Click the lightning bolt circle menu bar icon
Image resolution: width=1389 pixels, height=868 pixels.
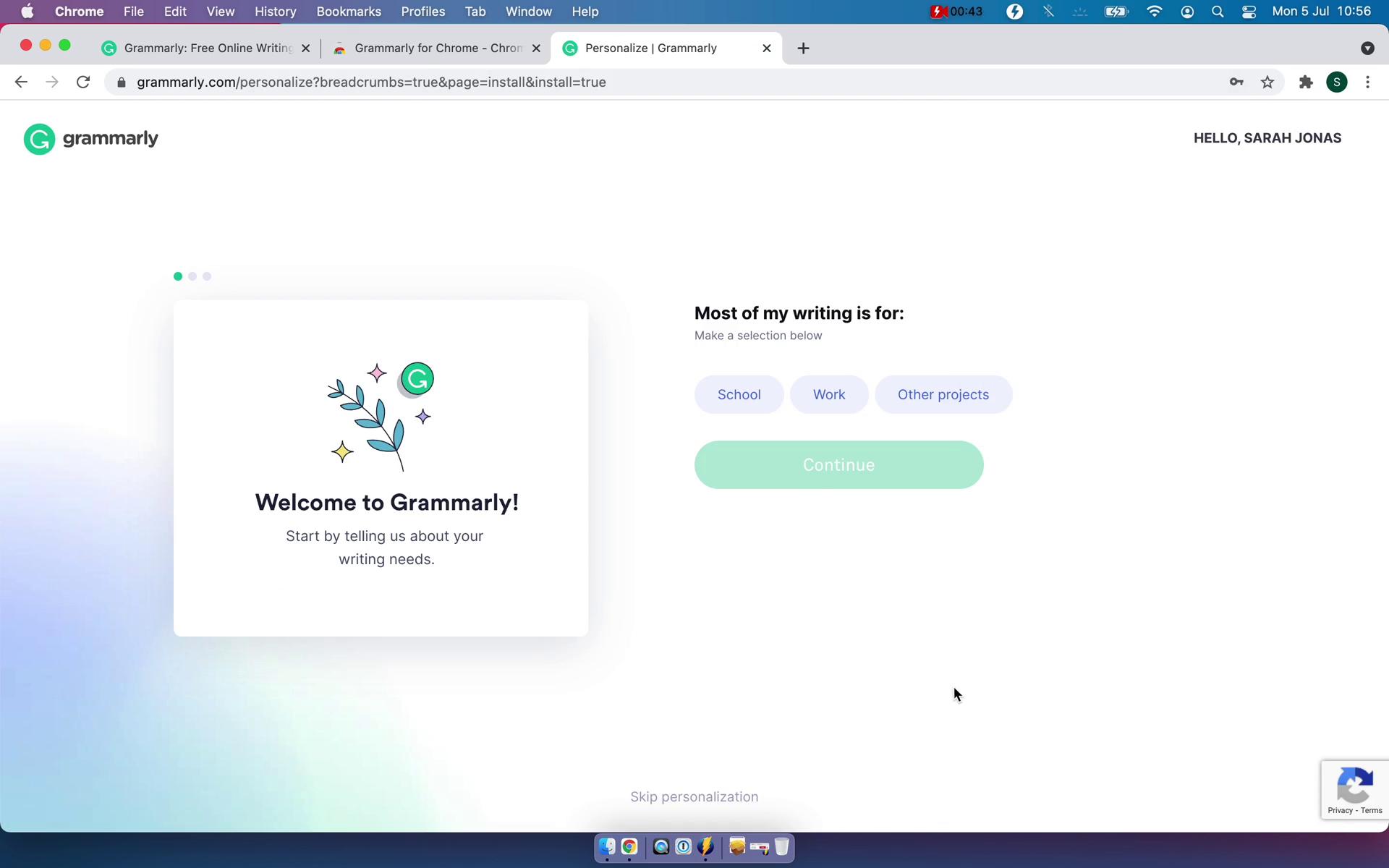pyautogui.click(x=1014, y=12)
